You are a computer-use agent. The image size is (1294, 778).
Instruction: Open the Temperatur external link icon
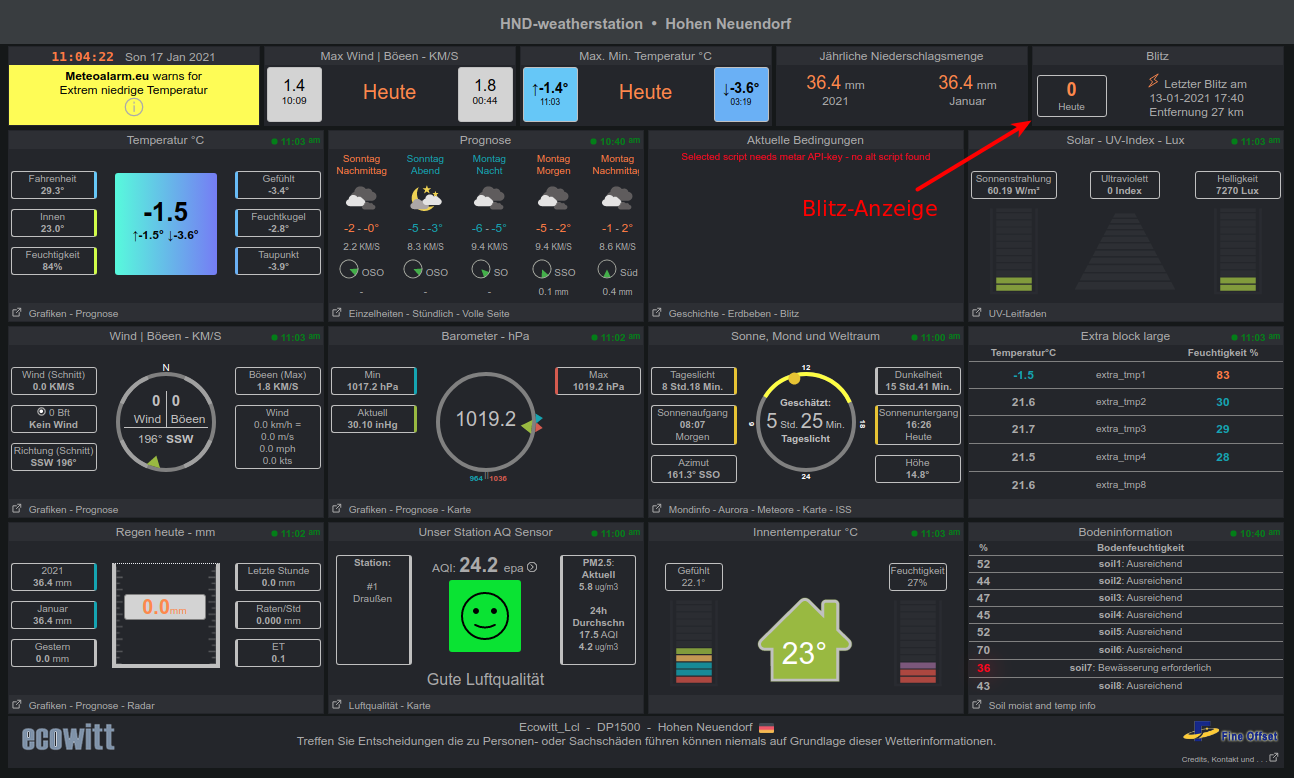pos(15,313)
